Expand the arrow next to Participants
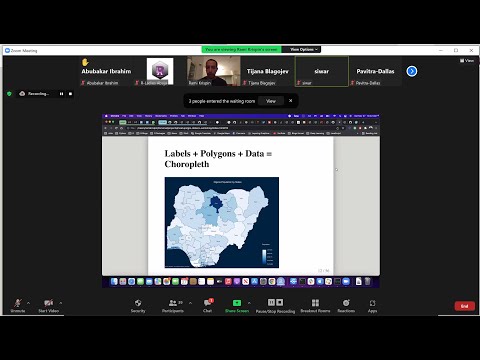The image size is (480, 360). point(190,303)
